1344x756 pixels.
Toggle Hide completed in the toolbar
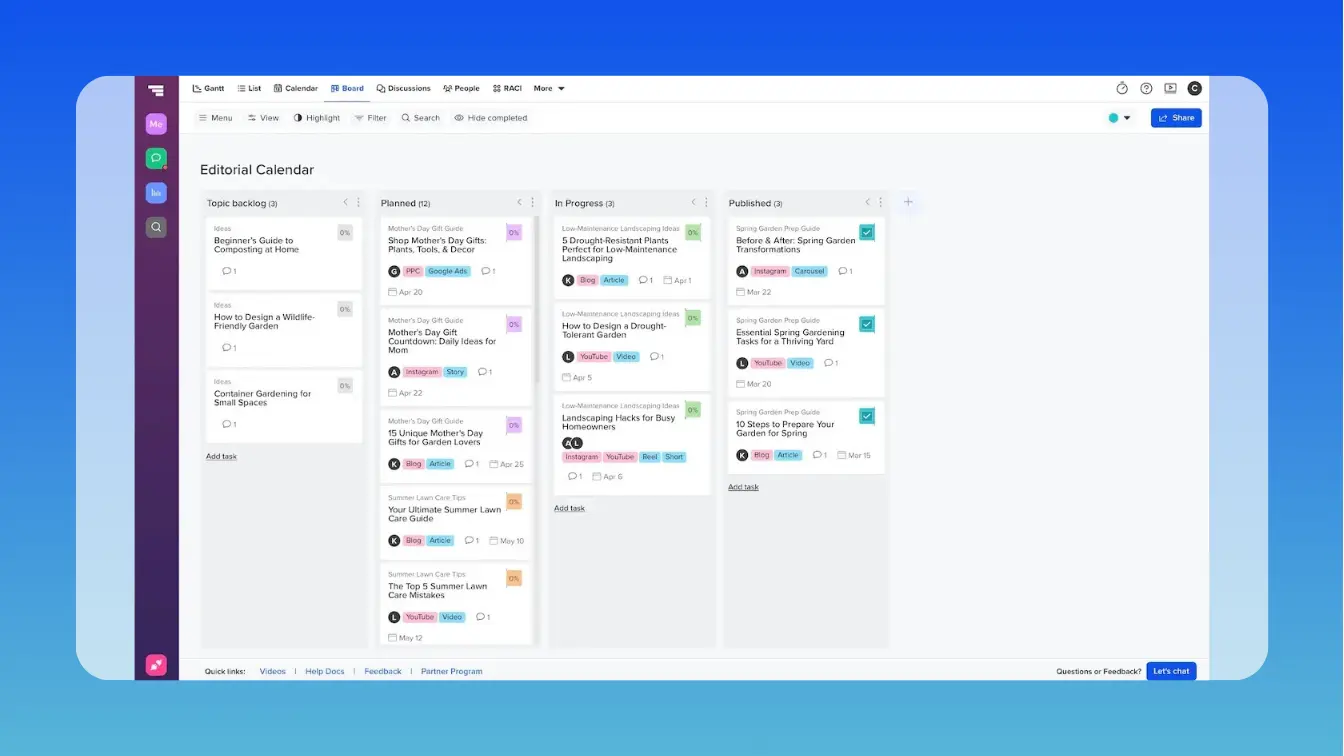tap(491, 117)
